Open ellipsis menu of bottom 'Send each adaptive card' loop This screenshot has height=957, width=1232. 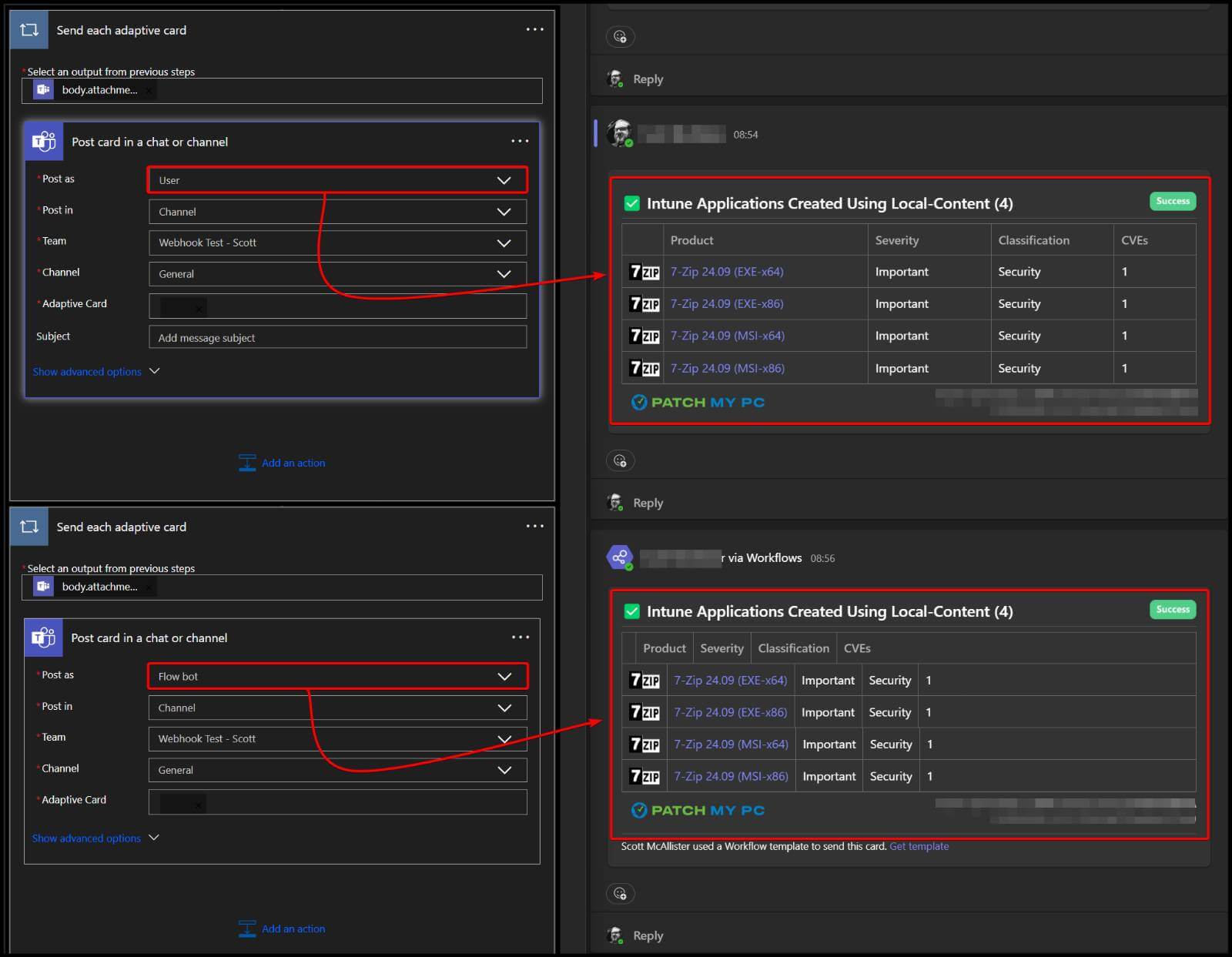pyautogui.click(x=534, y=526)
